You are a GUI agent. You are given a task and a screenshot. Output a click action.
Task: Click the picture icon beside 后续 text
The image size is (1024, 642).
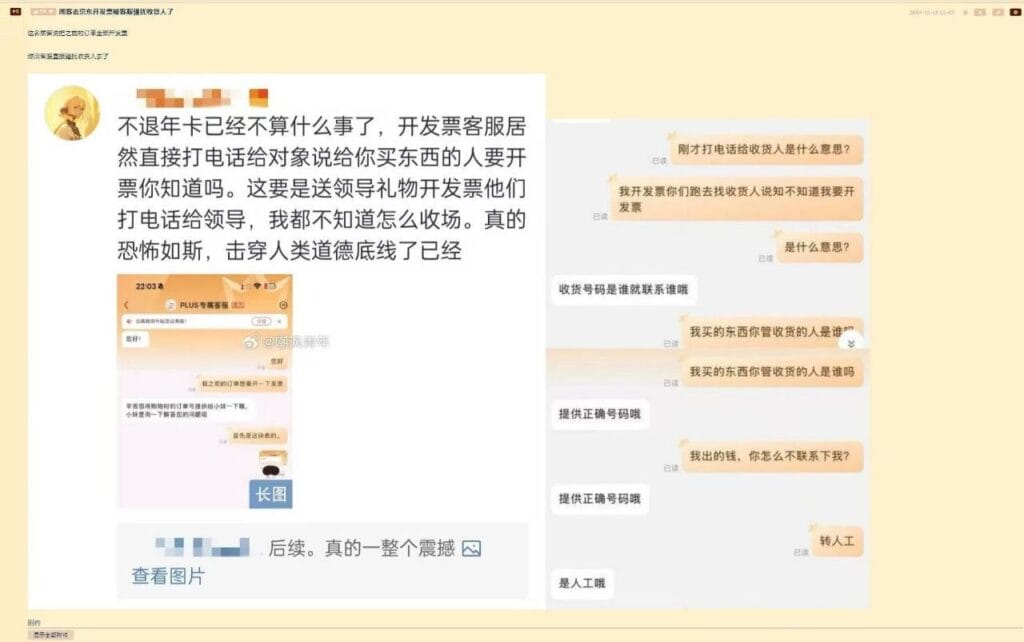pos(472,548)
